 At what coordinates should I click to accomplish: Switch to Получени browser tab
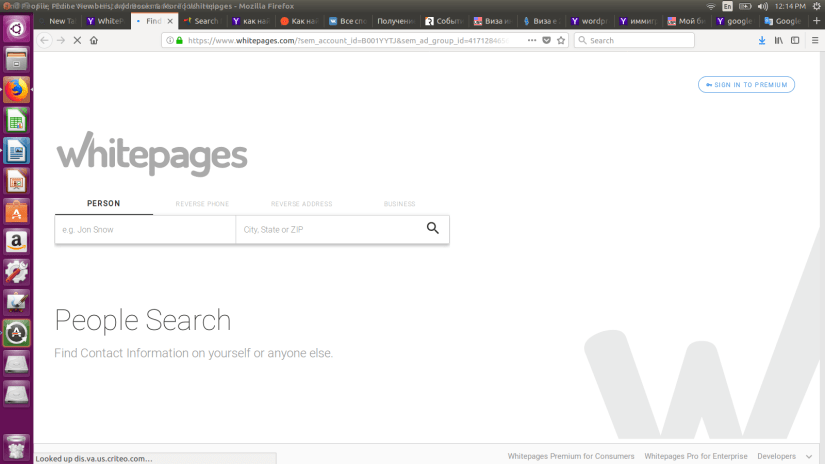(x=396, y=21)
